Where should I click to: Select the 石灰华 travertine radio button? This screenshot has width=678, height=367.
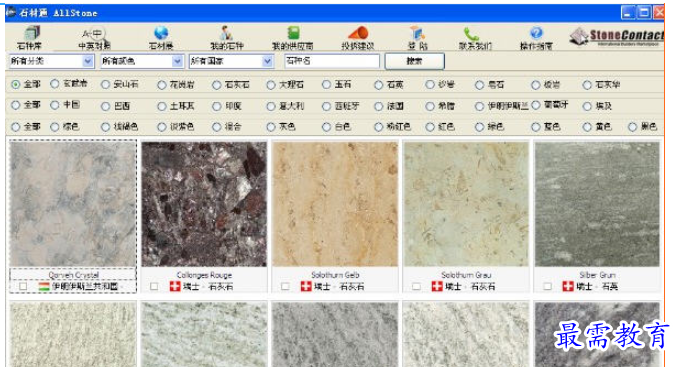[x=587, y=85]
